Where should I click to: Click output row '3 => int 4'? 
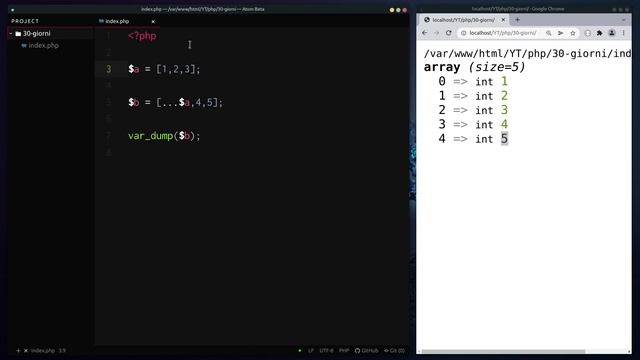[473, 124]
